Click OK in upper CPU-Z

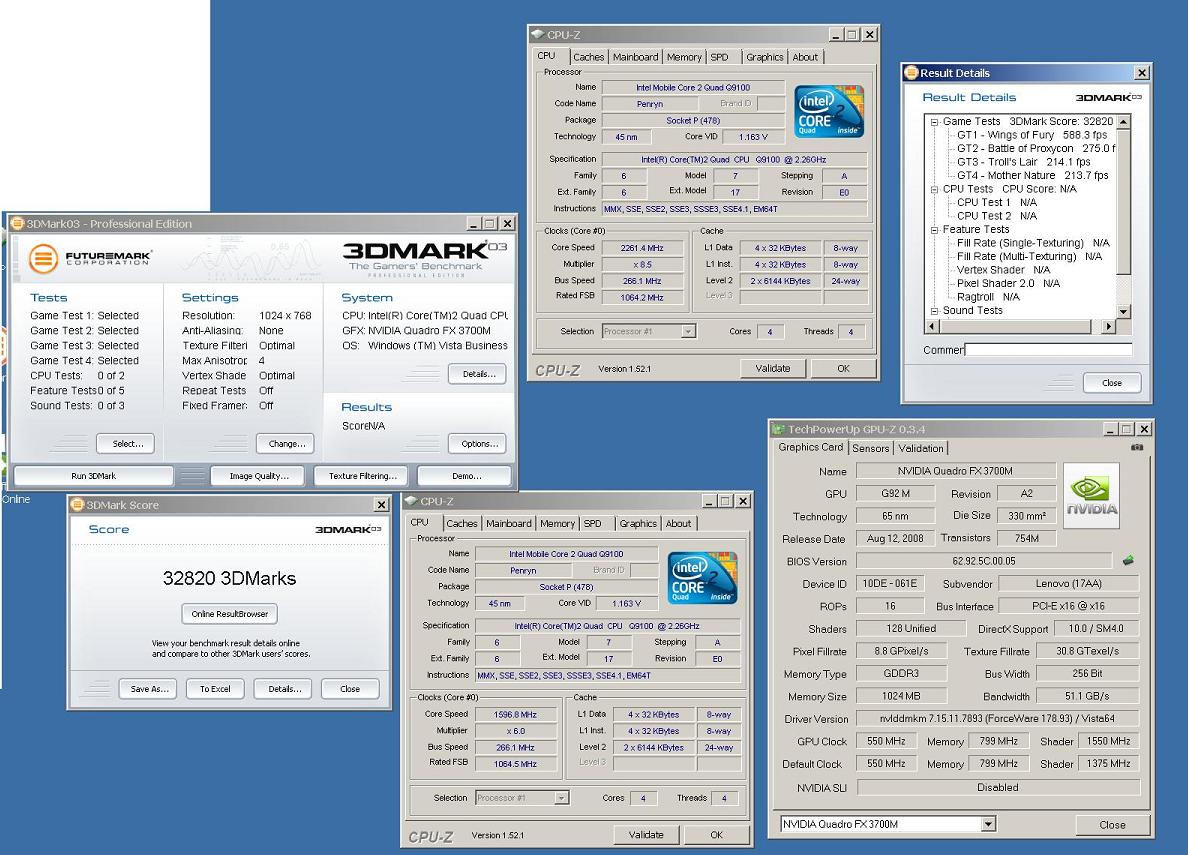point(843,368)
